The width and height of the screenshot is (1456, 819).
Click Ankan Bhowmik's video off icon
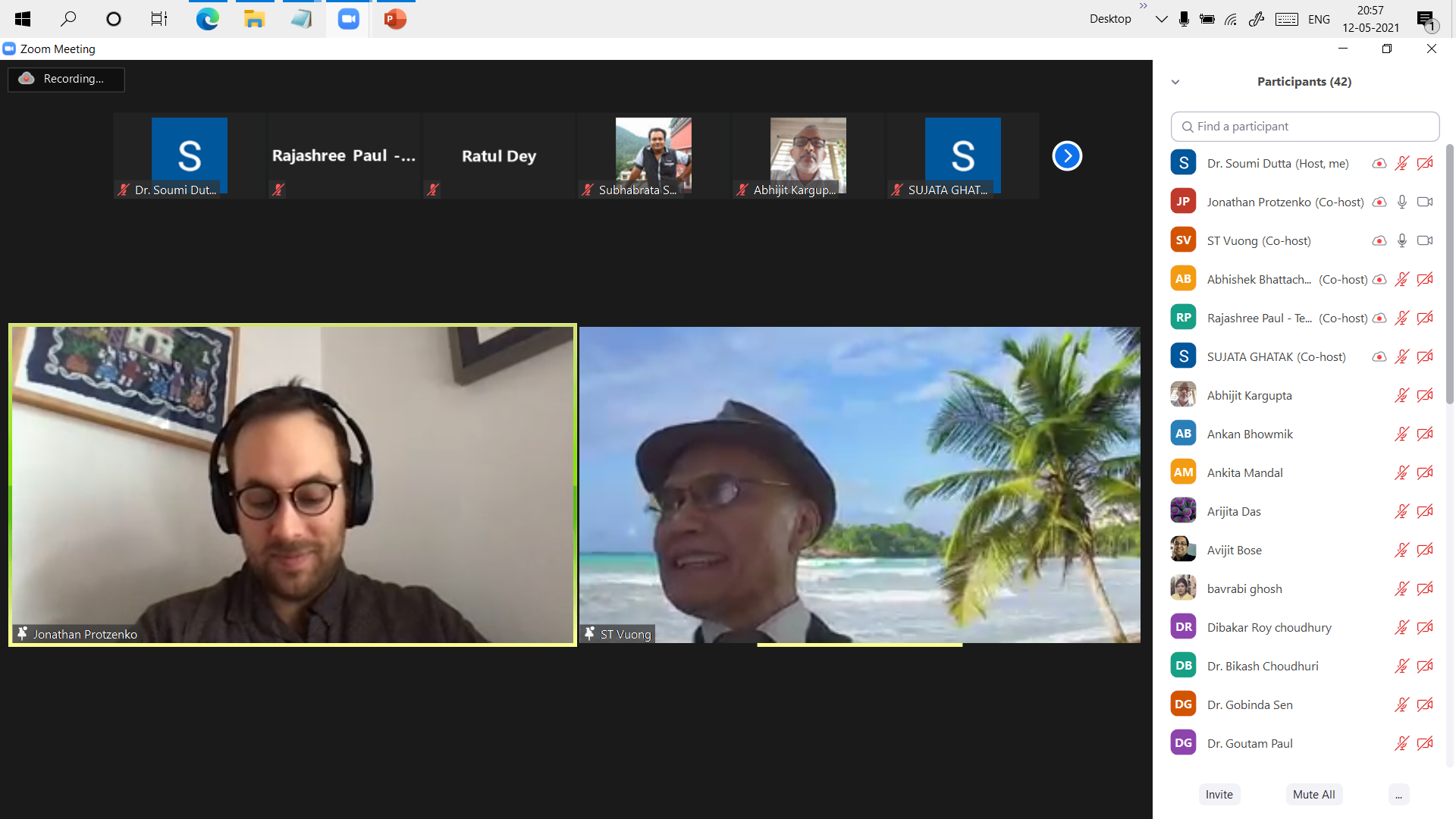pyautogui.click(x=1425, y=434)
